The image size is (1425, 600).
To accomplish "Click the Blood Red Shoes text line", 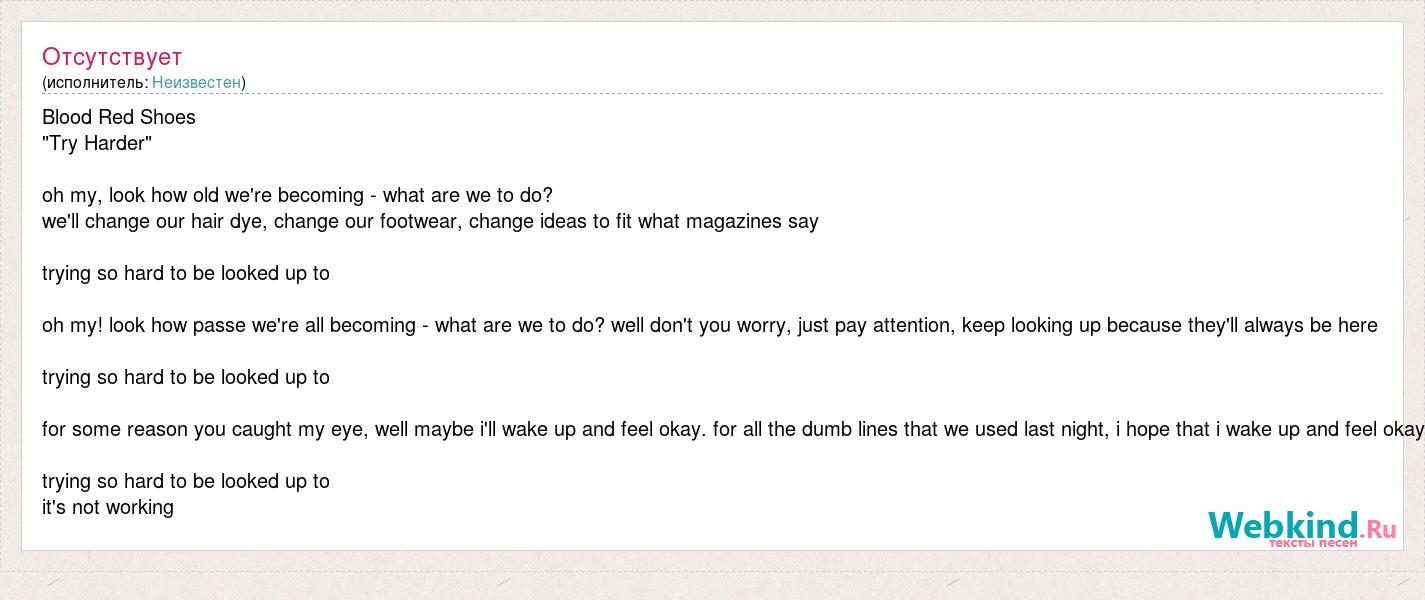I will tap(119, 117).
